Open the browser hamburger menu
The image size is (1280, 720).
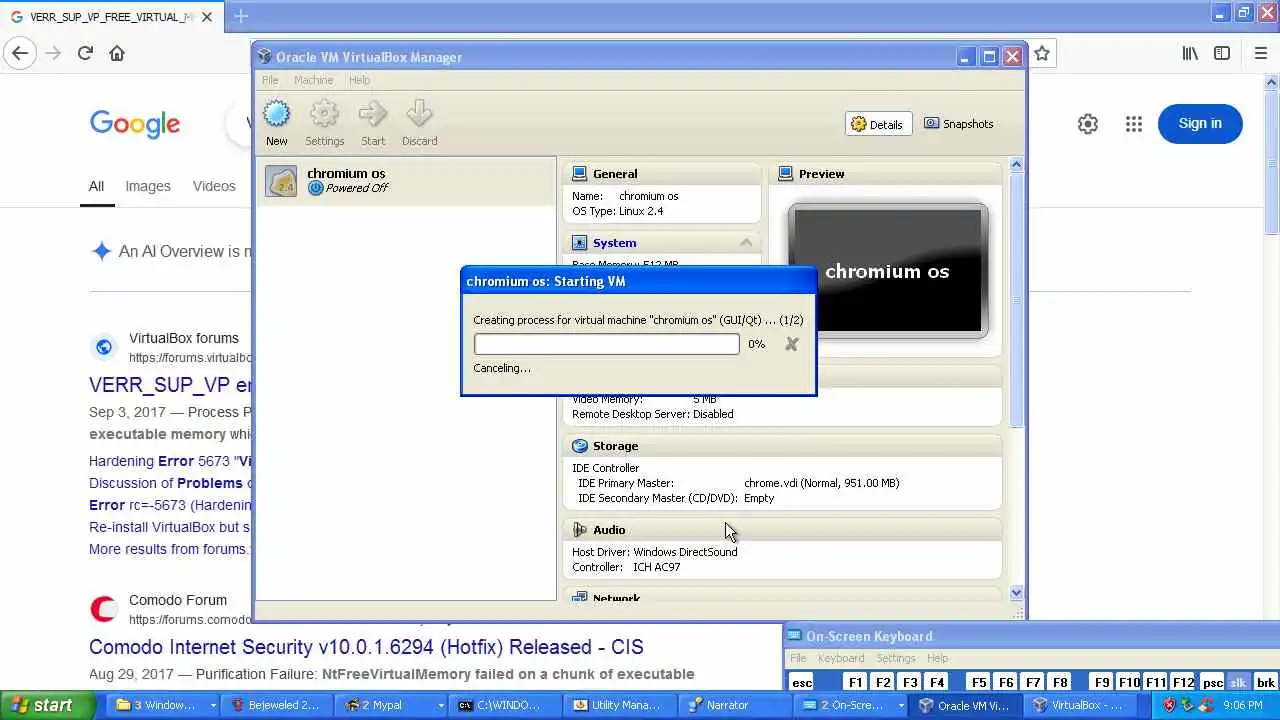(1261, 54)
